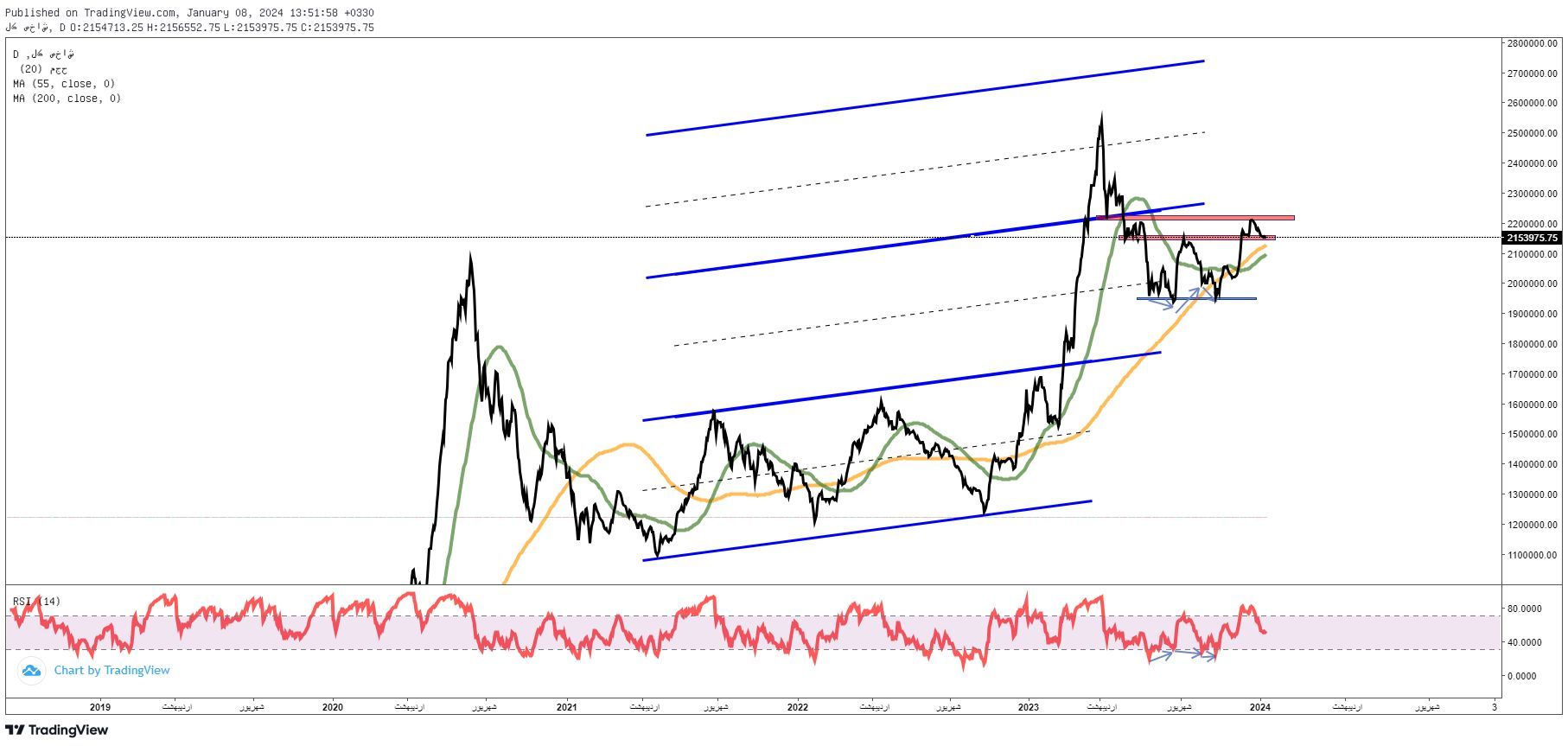1568x746 pixels.
Task: Open the TradingView logo at bottom left
Action: [x=57, y=730]
